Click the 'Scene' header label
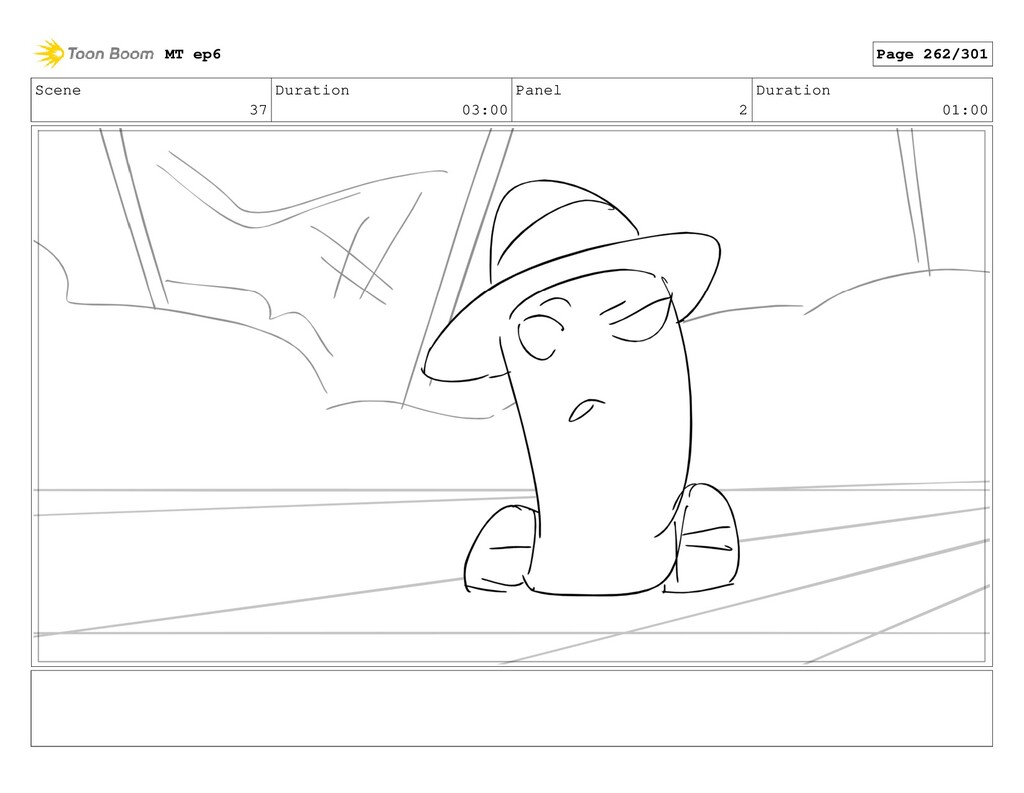Screen dimensions: 1024x793 58,90
